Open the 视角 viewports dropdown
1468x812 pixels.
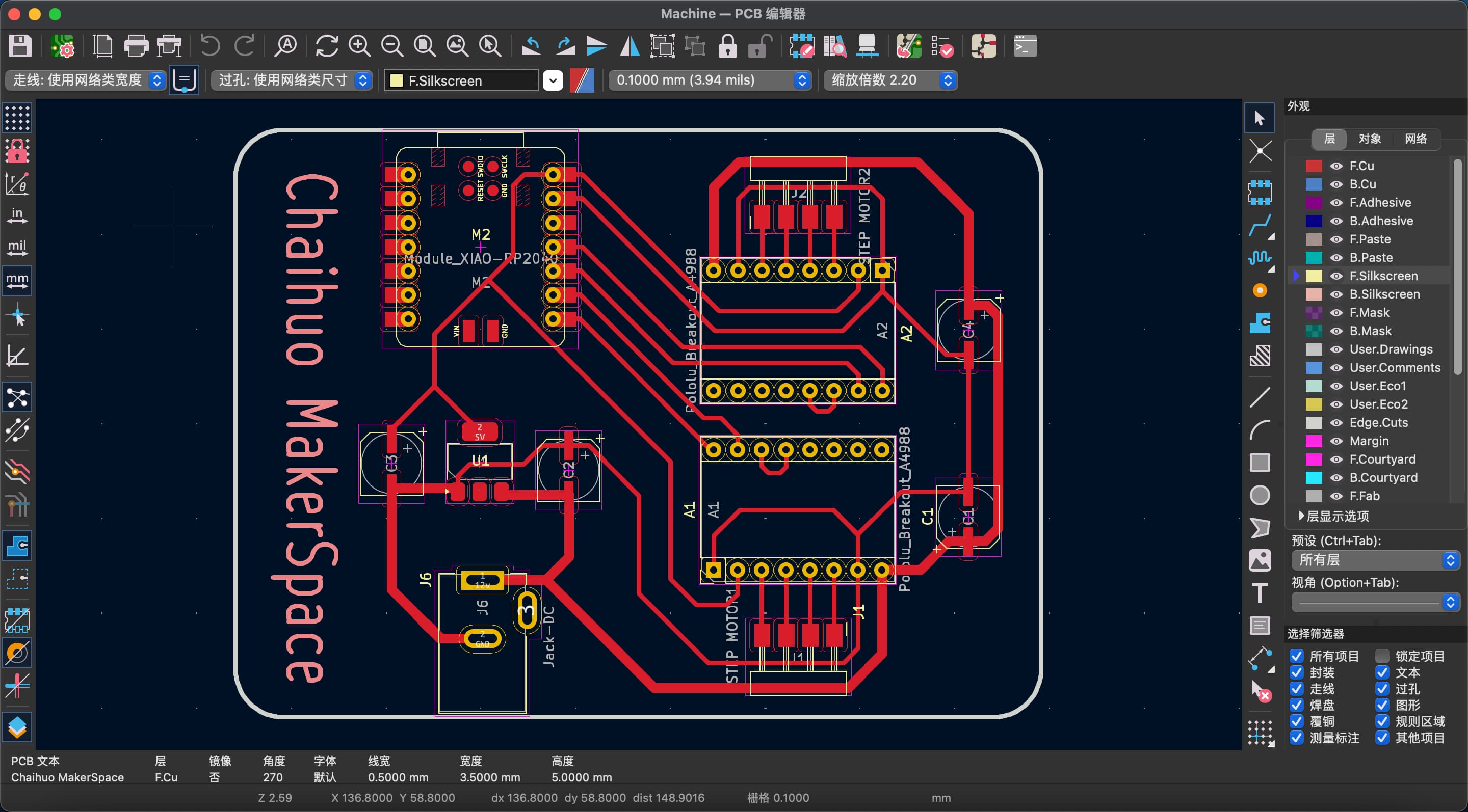(x=1375, y=602)
